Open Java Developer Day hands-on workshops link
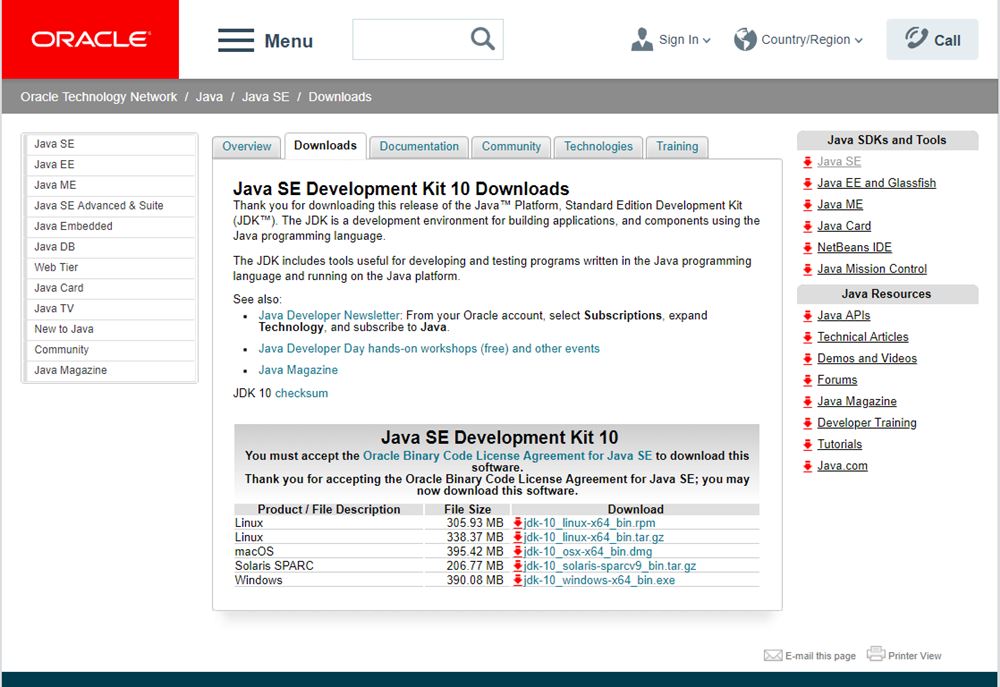This screenshot has height=687, width=1000. (x=429, y=349)
